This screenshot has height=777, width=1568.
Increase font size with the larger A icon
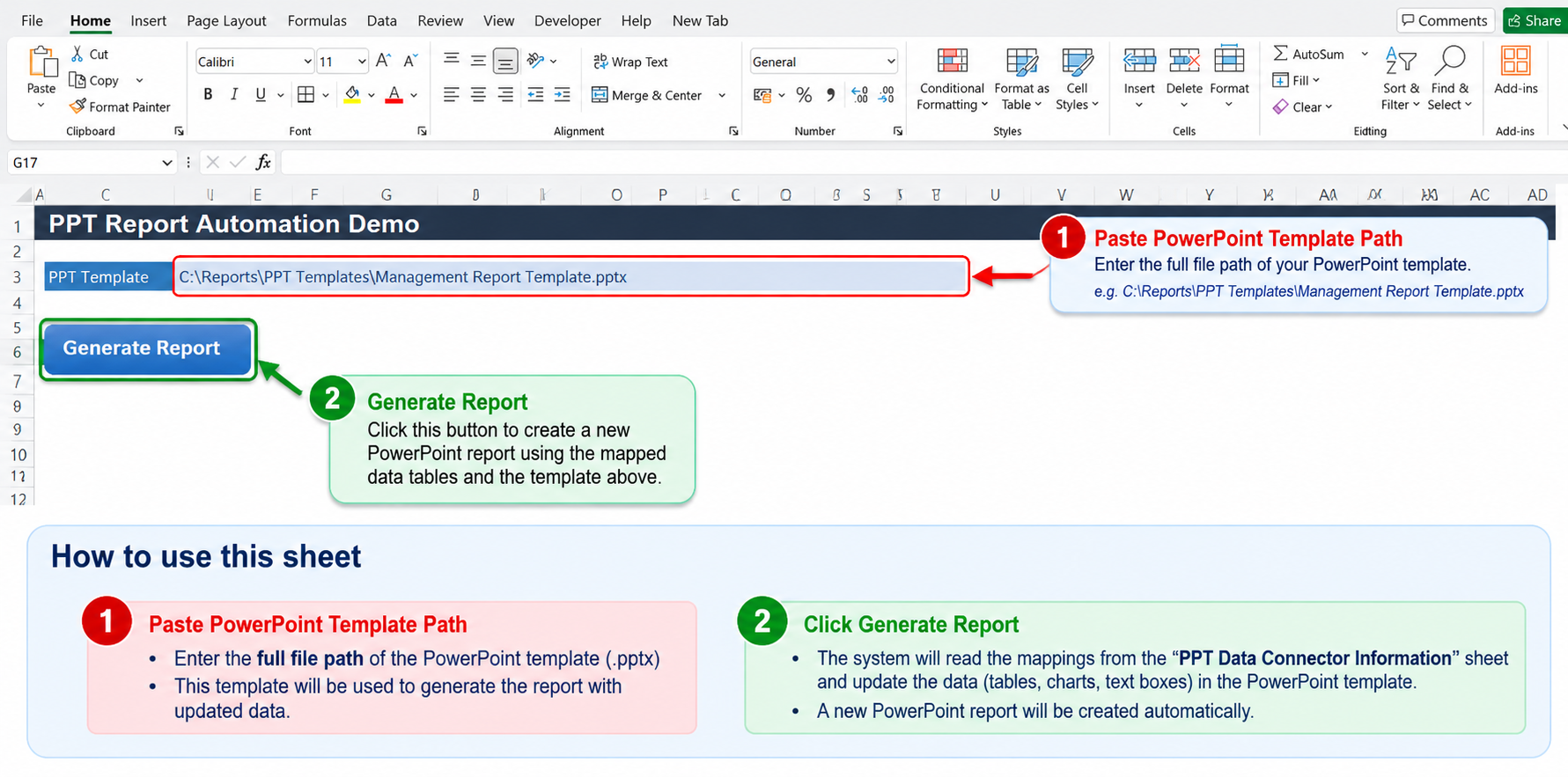tap(383, 61)
